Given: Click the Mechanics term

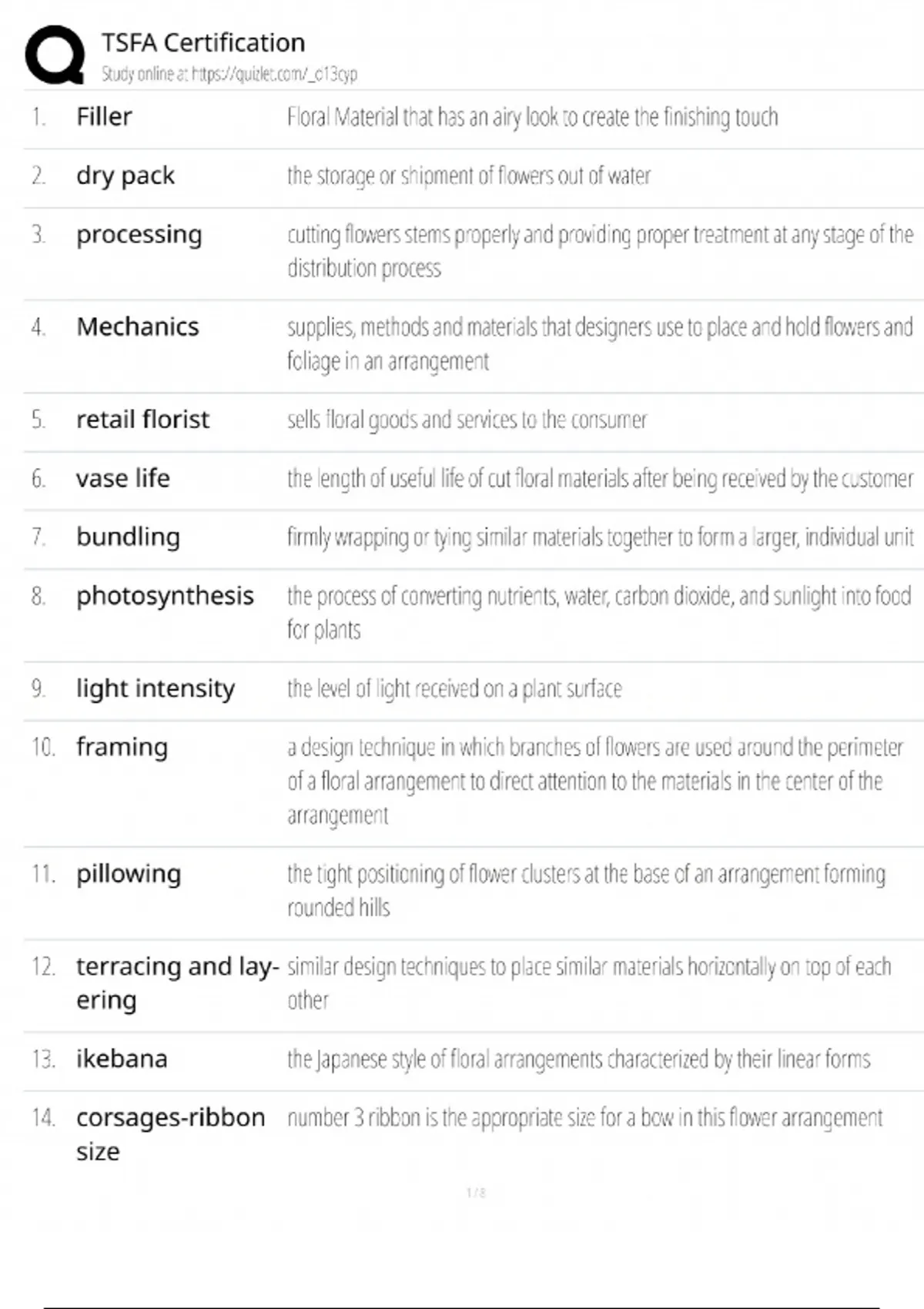Looking at the screenshot, I should (137, 326).
